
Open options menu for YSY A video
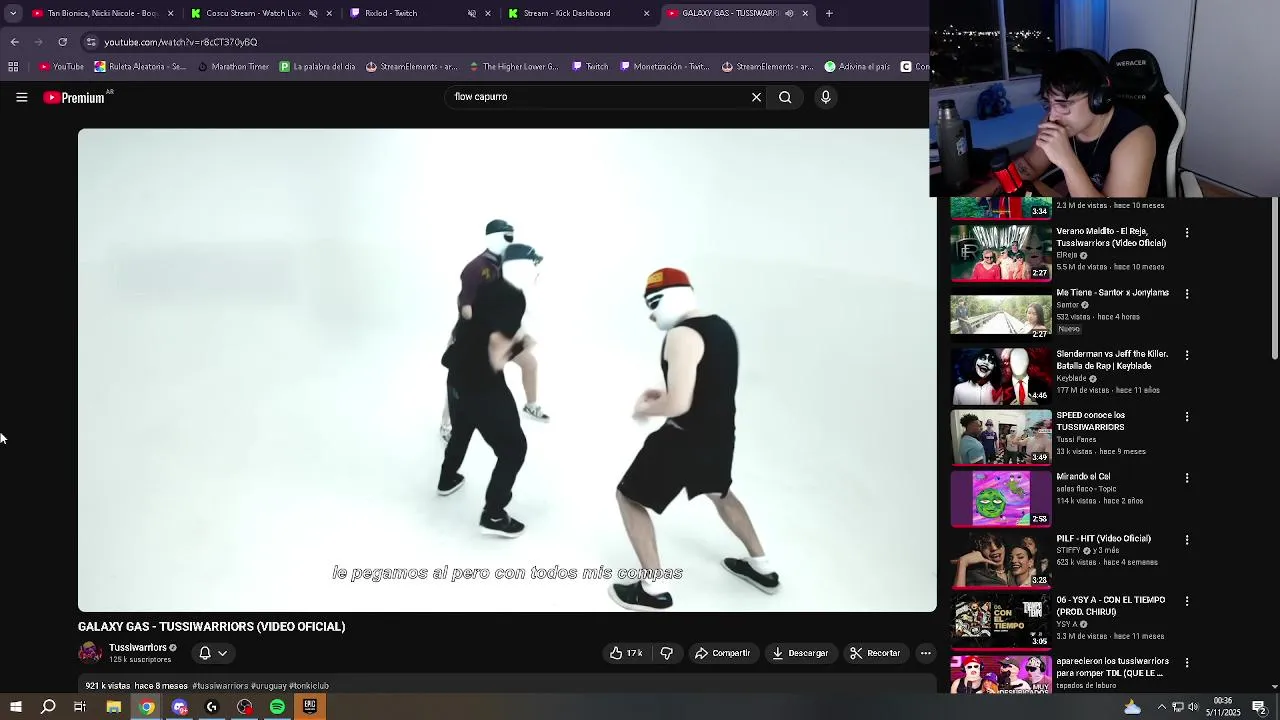(x=1187, y=601)
